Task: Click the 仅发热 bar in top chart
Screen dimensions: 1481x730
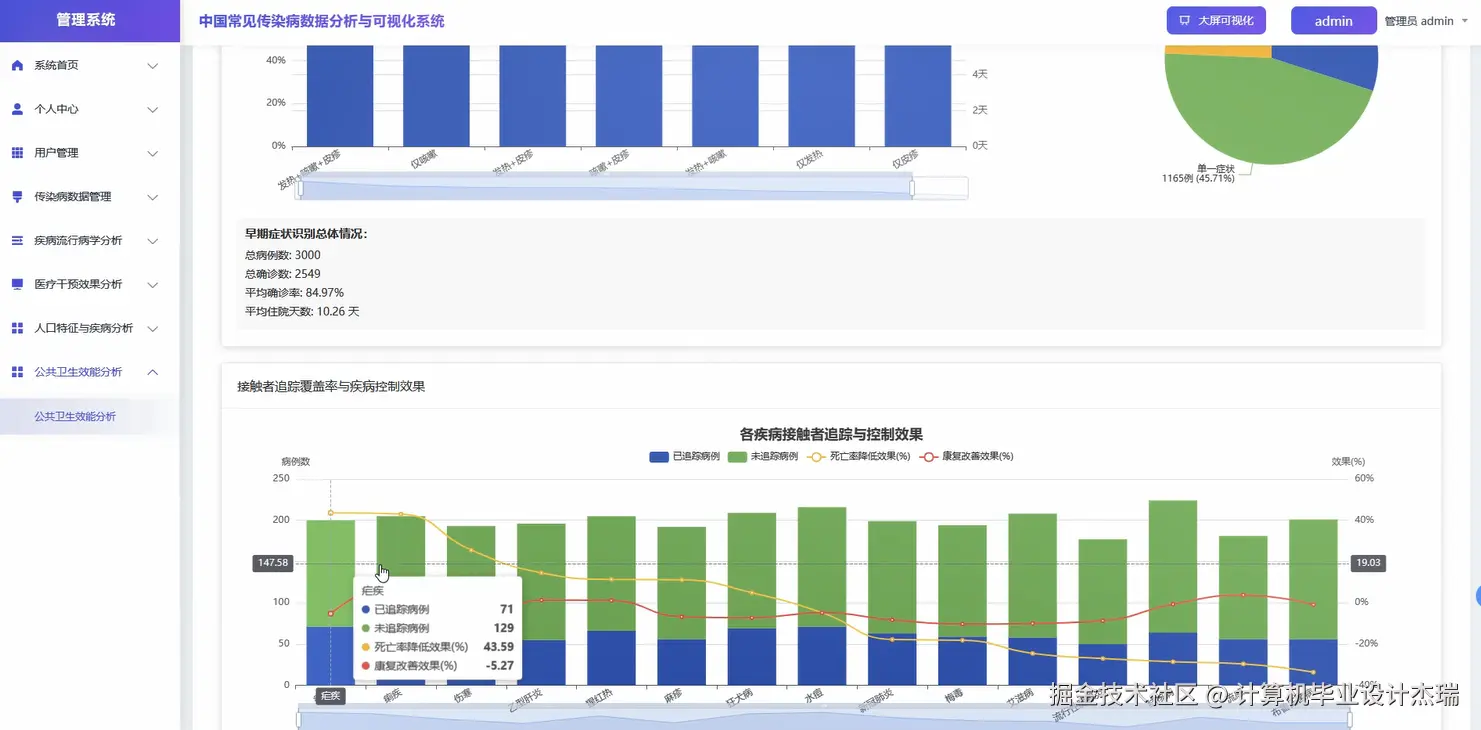Action: point(821,95)
